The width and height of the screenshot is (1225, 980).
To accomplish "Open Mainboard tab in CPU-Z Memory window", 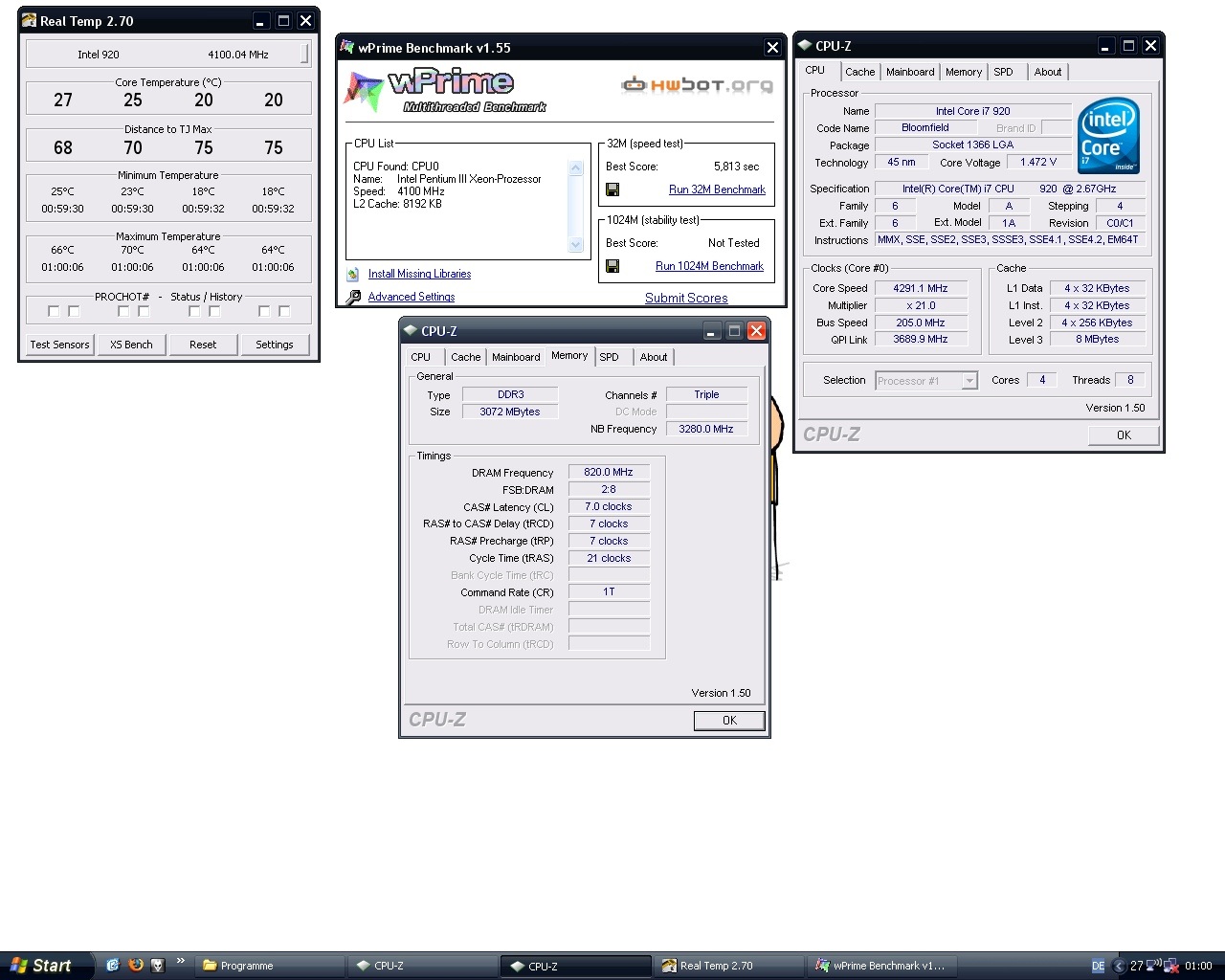I will click(516, 357).
